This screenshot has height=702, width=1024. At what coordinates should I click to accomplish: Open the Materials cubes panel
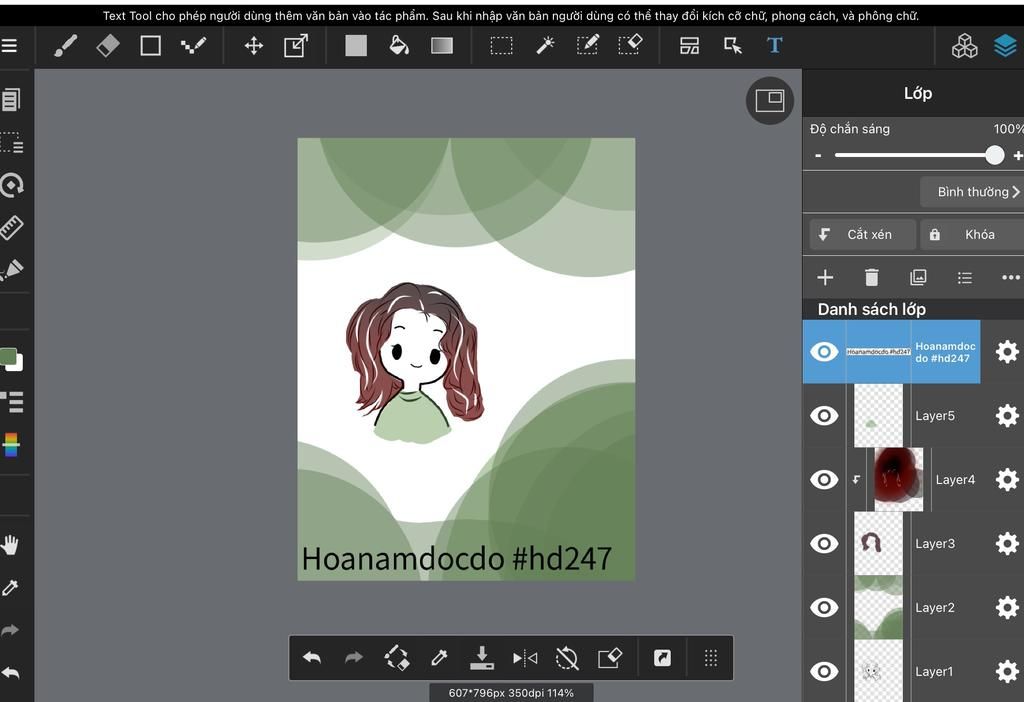(965, 46)
